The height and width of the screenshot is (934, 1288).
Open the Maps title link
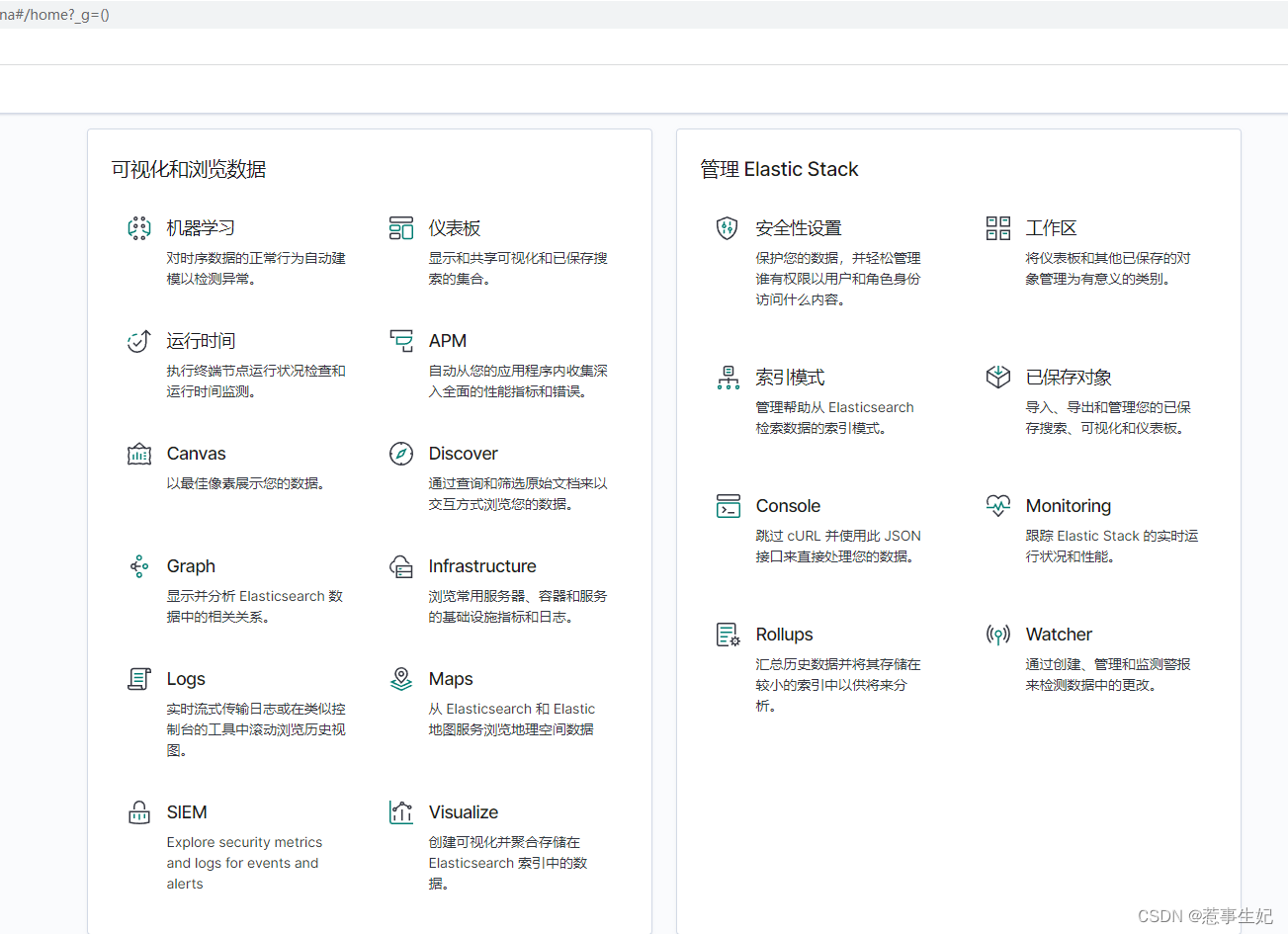pos(451,679)
